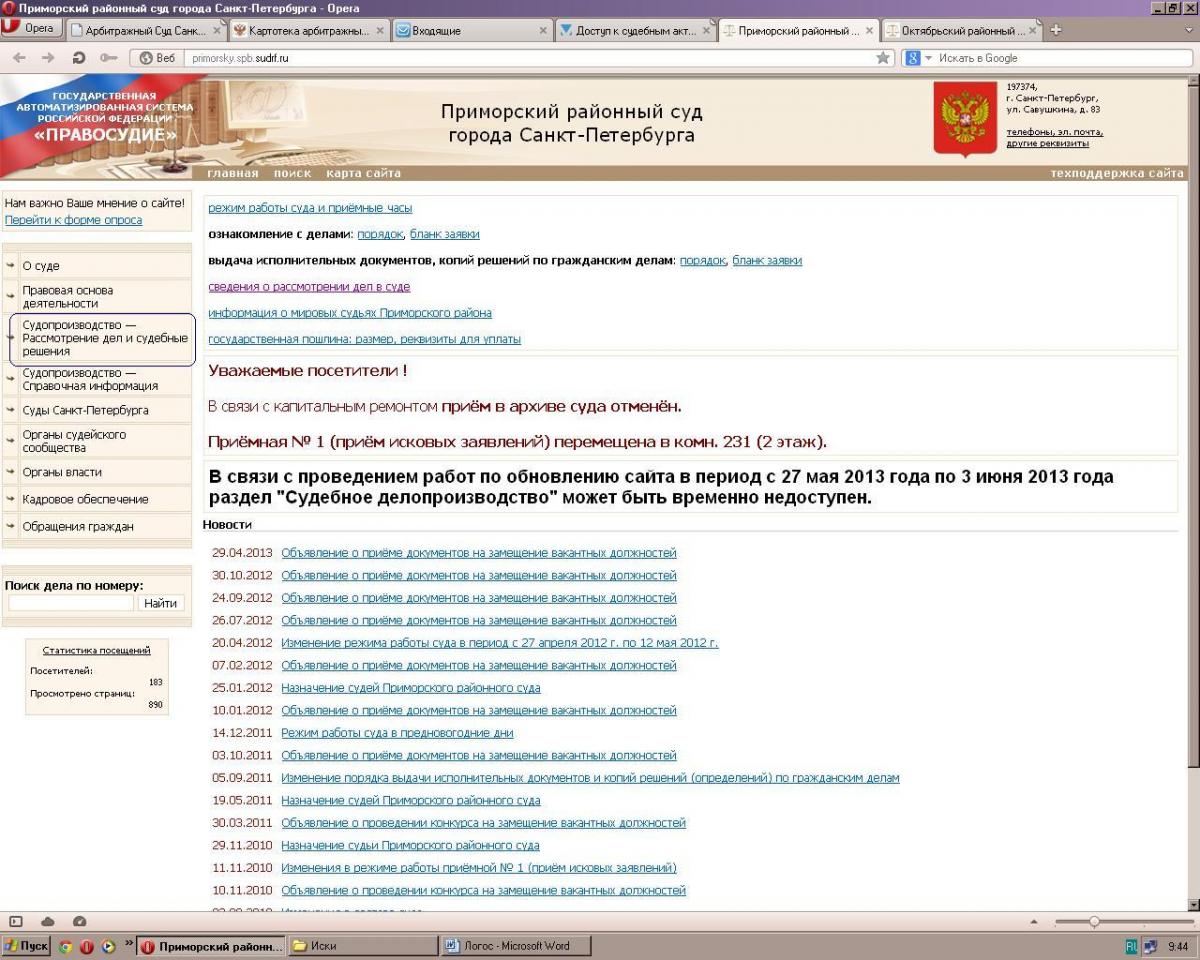Expand the 'О суде' sidebar menu
This screenshot has width=1200, height=960.
[x=41, y=267]
